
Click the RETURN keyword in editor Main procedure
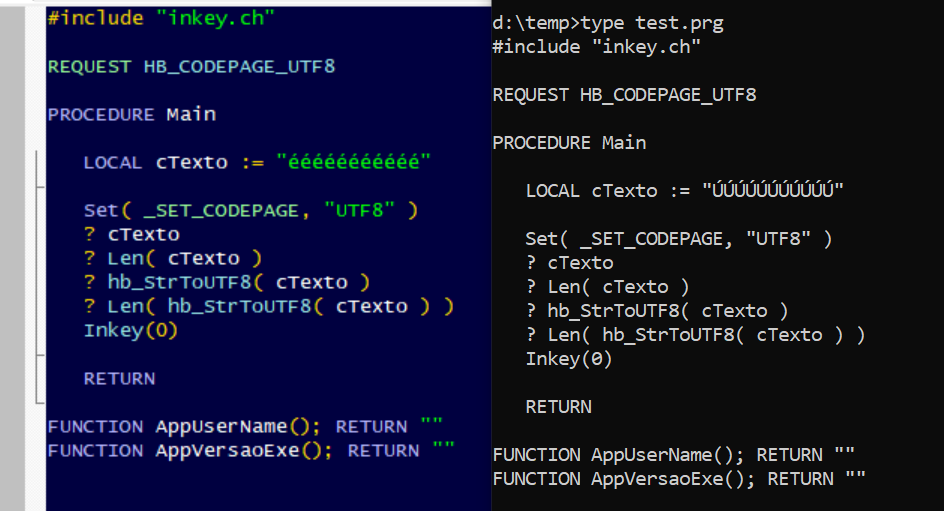point(119,378)
